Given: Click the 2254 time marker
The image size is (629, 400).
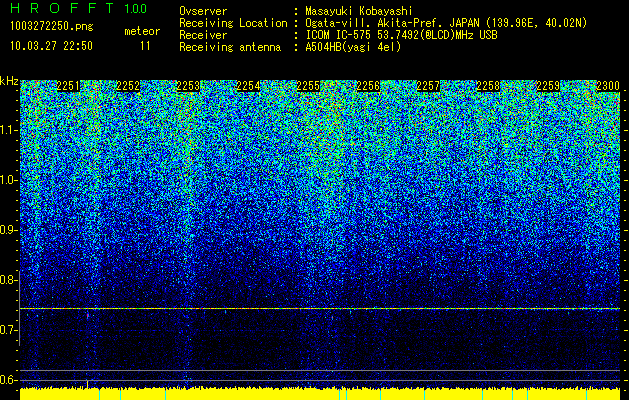Looking at the screenshot, I should [248, 86].
